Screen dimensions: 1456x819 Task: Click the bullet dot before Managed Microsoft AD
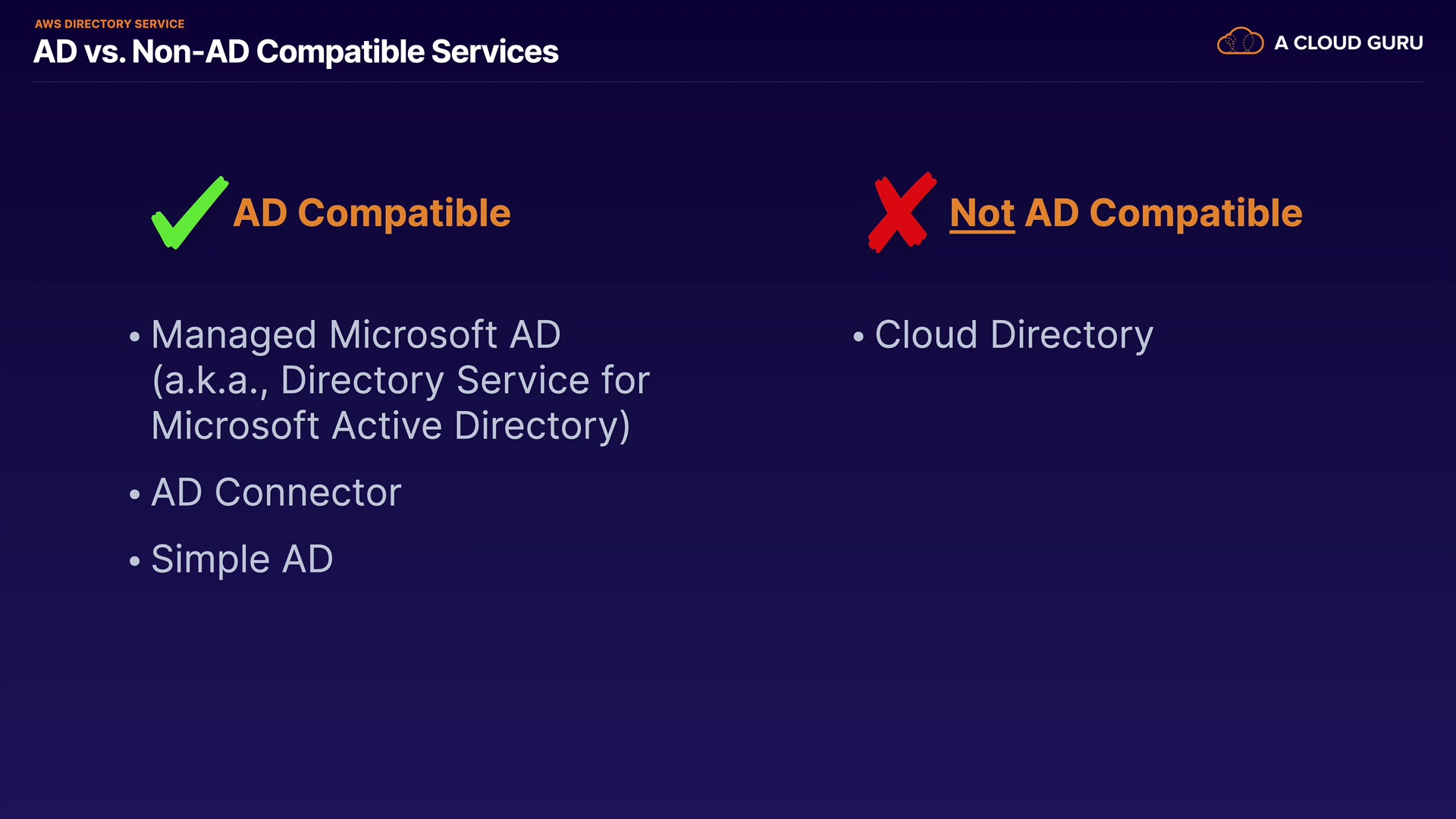point(135,337)
